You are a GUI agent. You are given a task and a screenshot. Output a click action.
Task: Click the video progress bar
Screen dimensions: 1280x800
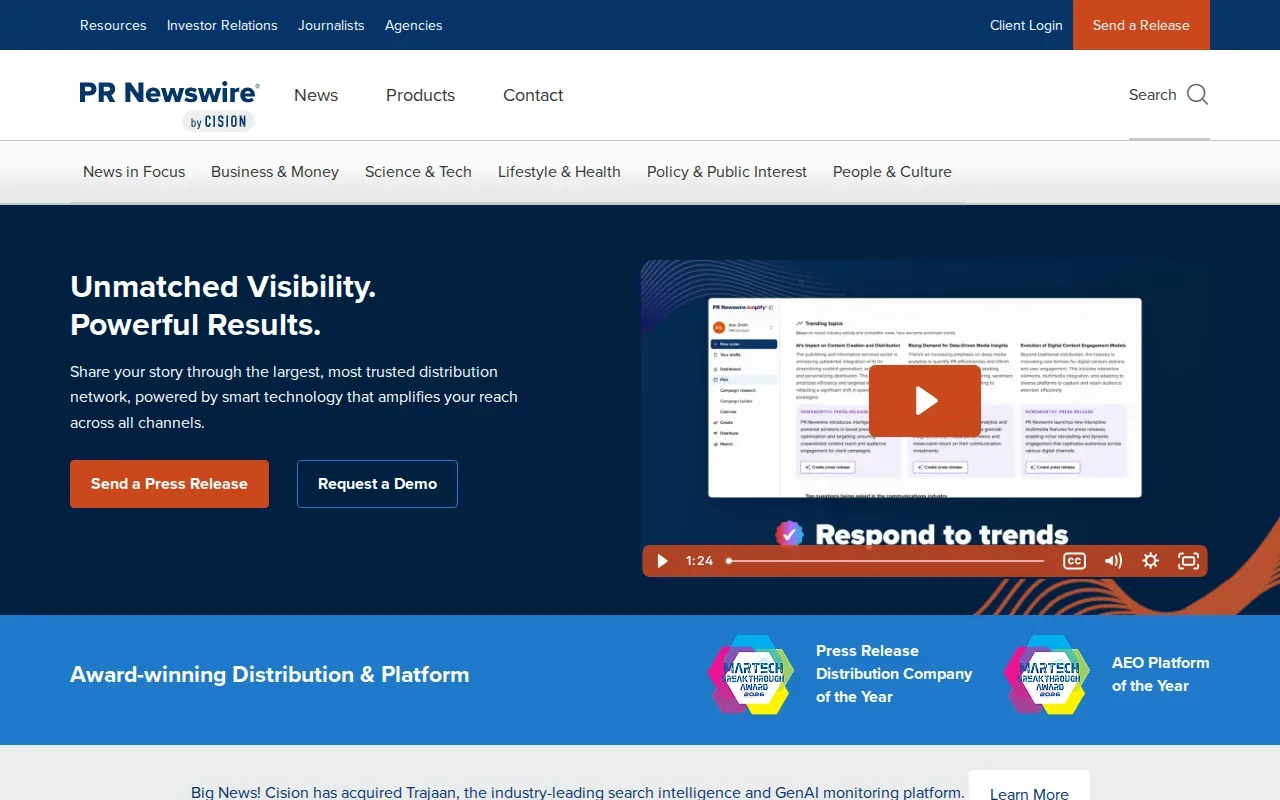click(x=886, y=561)
